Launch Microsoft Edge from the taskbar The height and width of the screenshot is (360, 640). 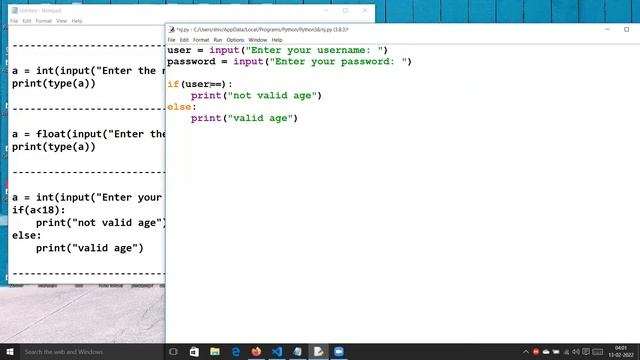(x=236, y=351)
